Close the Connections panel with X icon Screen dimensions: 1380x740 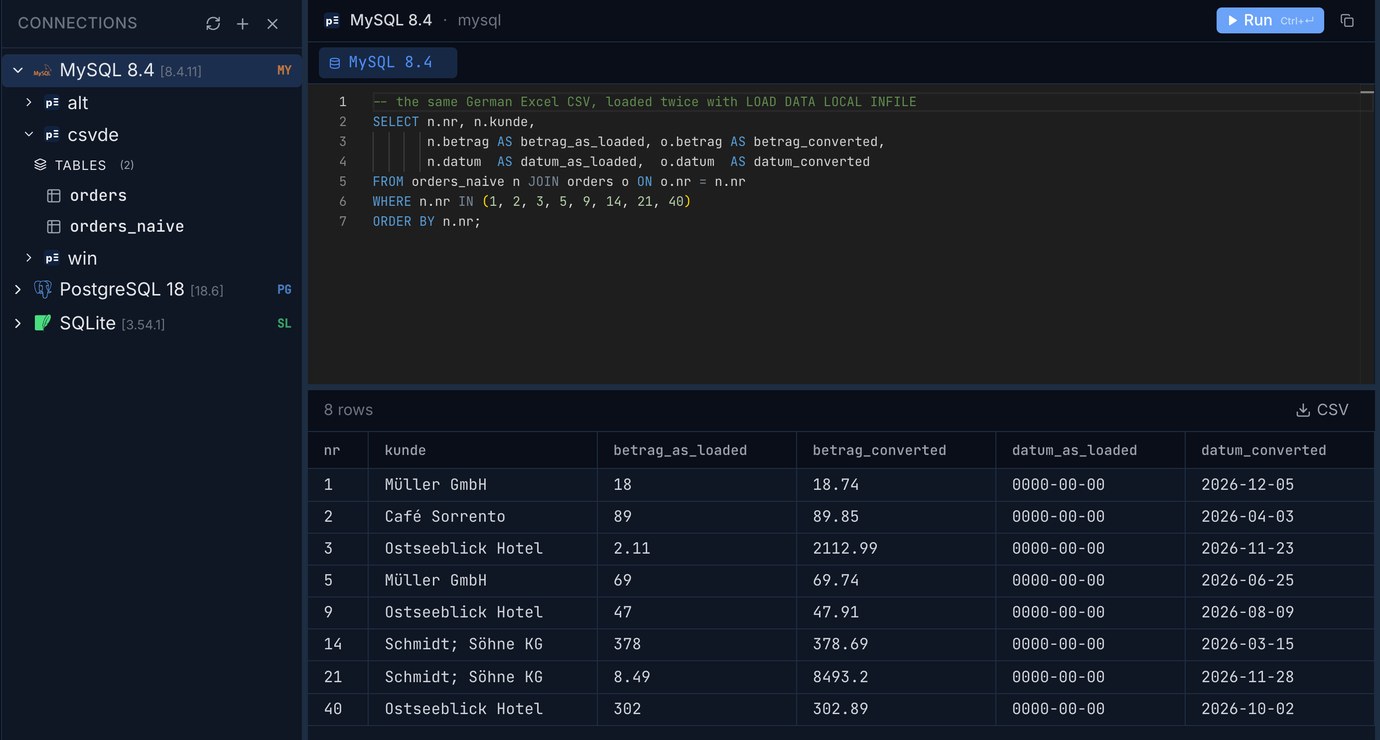[272, 23]
